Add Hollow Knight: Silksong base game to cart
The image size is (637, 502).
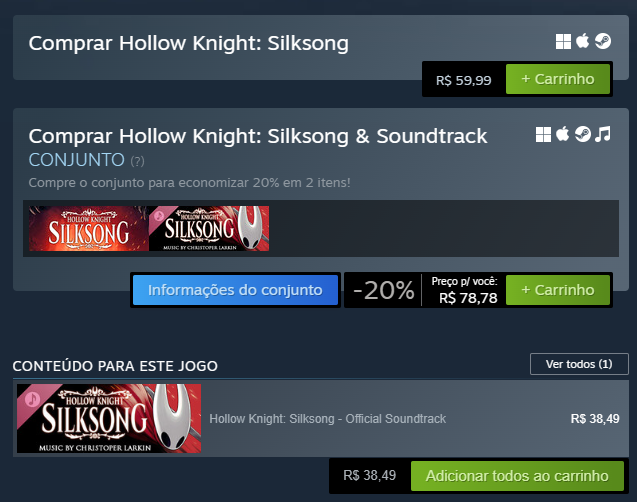point(557,78)
